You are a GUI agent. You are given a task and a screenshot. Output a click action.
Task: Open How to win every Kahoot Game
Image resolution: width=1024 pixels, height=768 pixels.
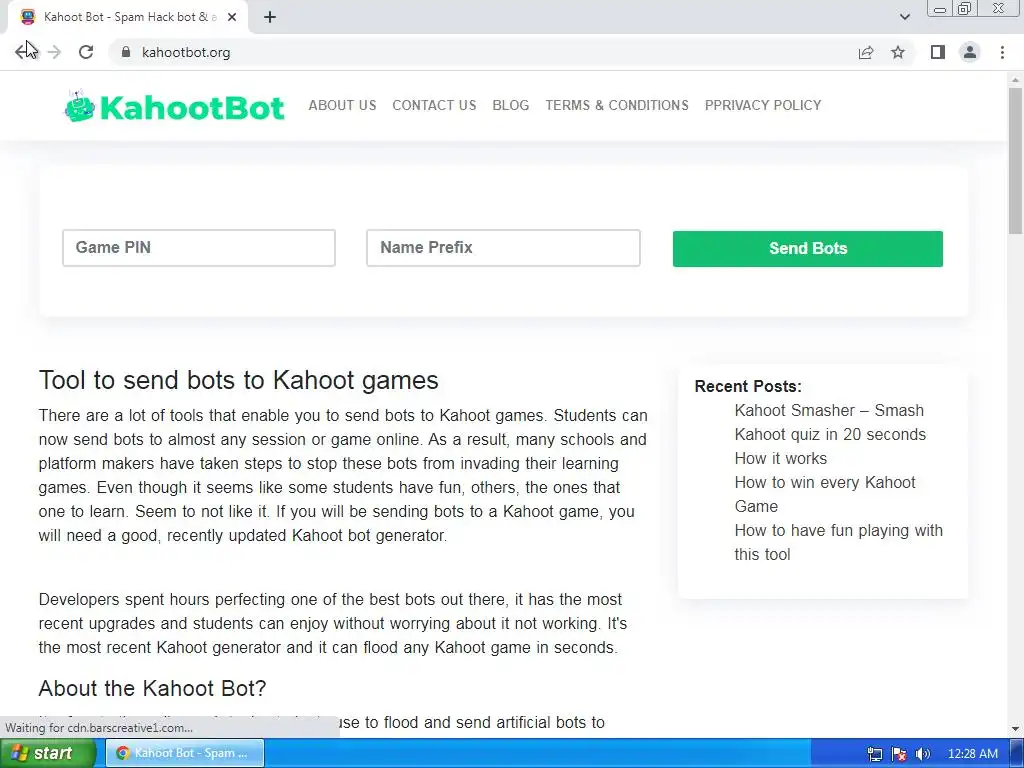(825, 494)
